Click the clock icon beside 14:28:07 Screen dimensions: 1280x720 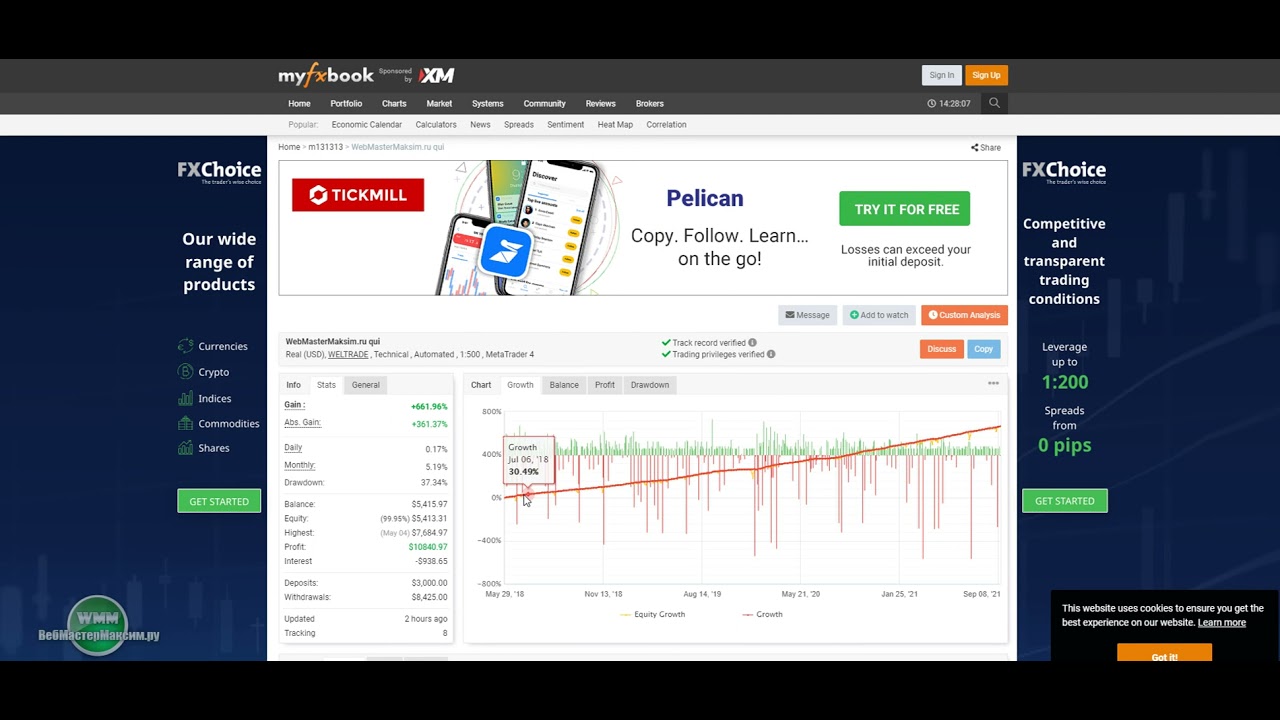[x=931, y=103]
